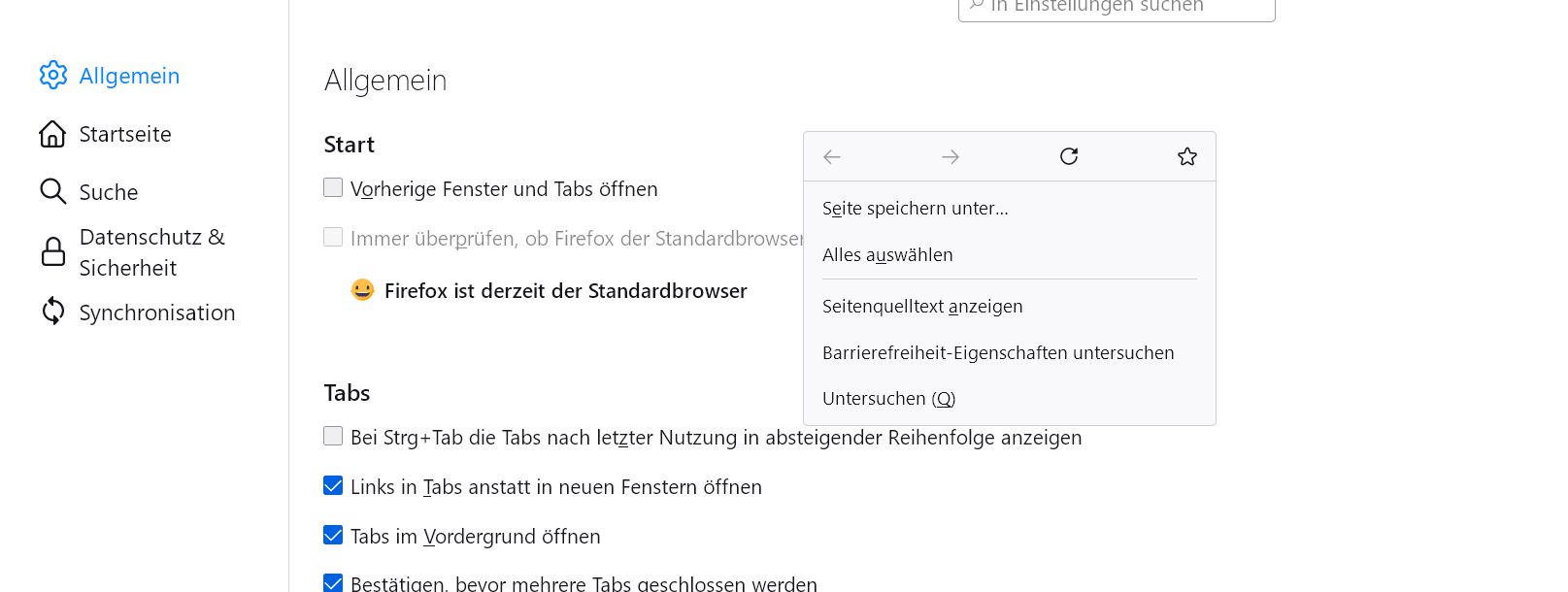Viewport: 1568px width, 592px height.
Task: Uncheck 'Links in Tabs anstatt in neuen Fenstern öffnen'
Action: [333, 486]
